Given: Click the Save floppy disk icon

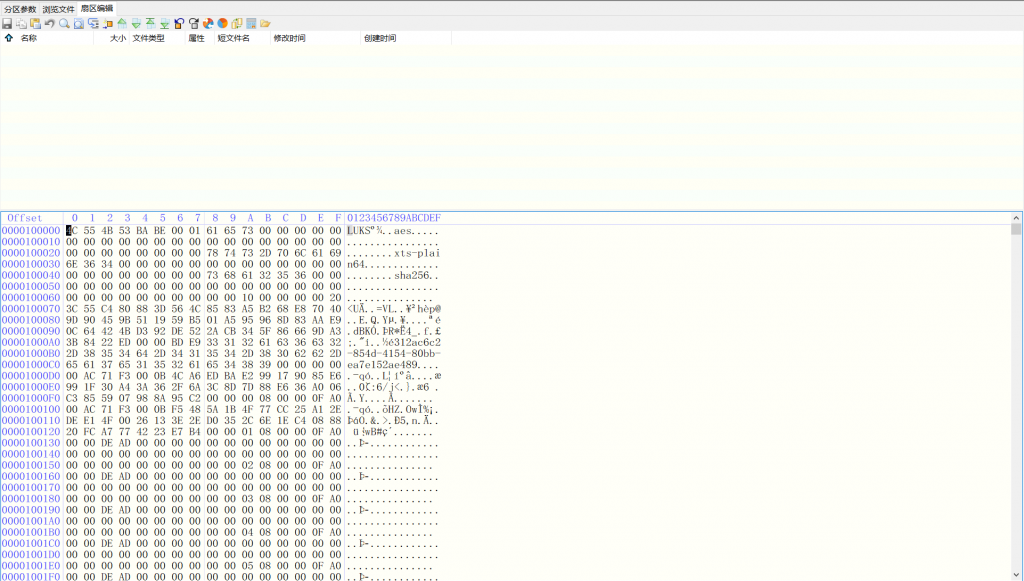Looking at the screenshot, I should tap(7, 24).
